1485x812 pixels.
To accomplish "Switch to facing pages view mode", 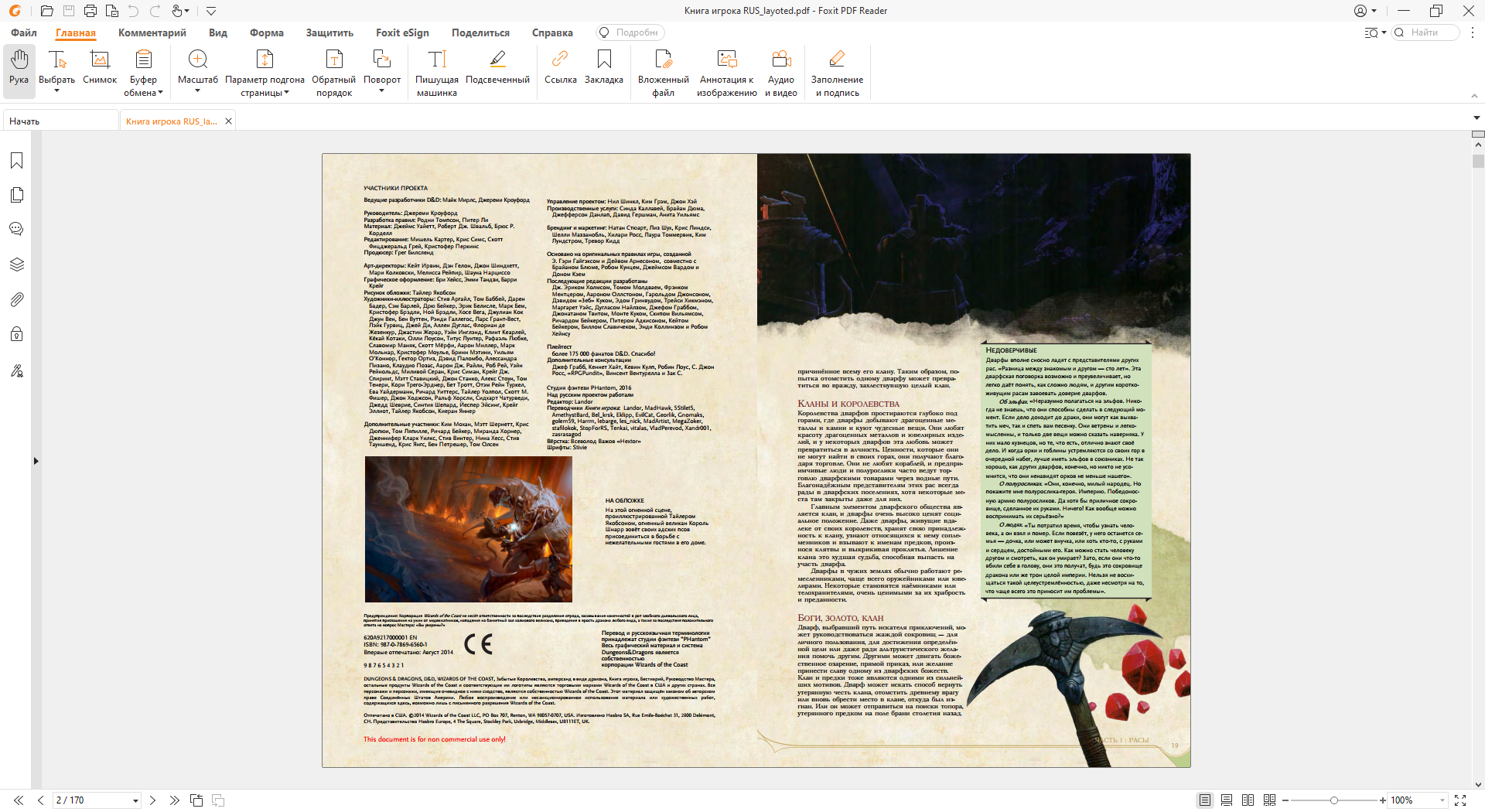I will (x=1248, y=800).
